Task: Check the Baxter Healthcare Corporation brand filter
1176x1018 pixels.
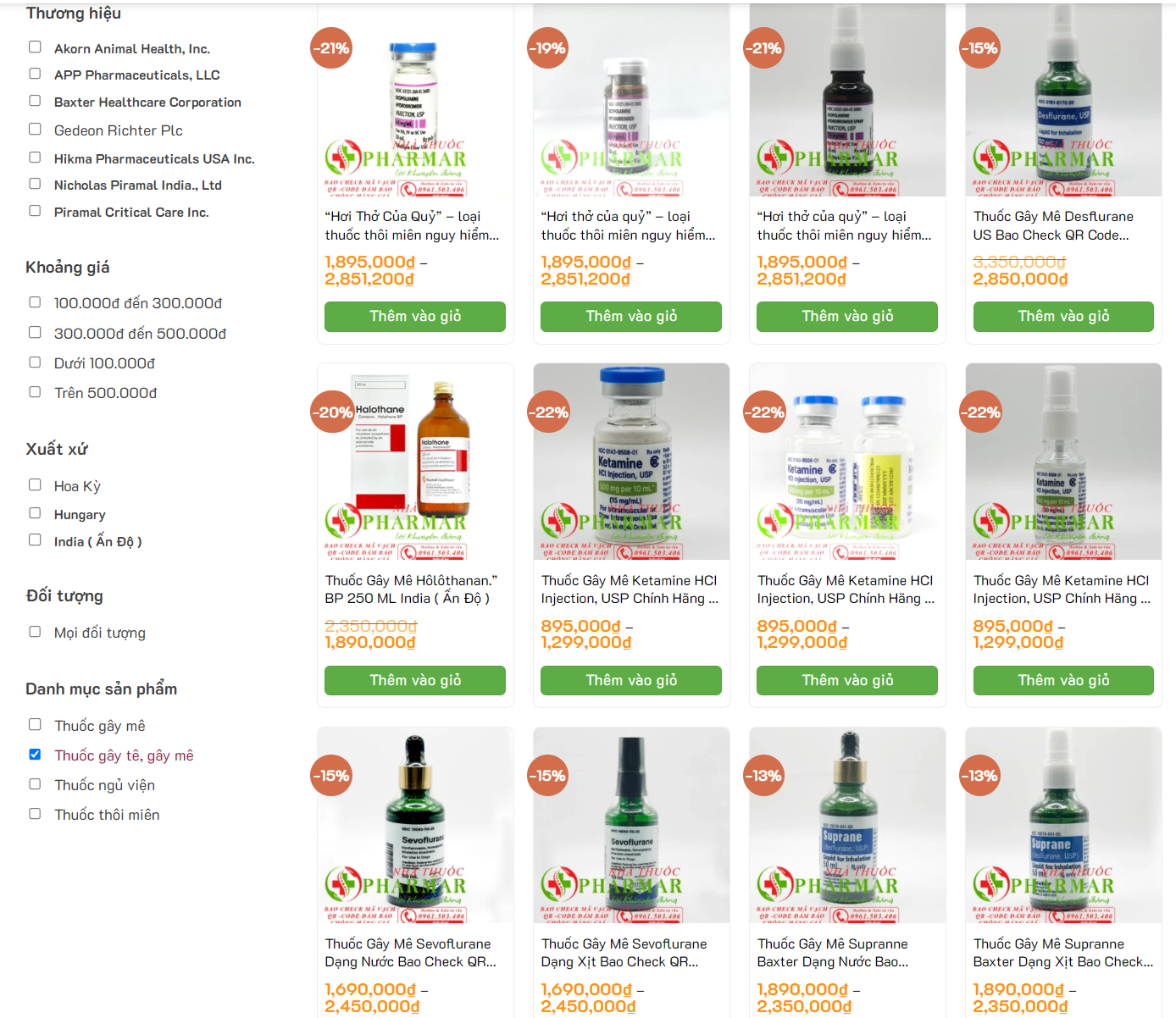Action: tap(35, 101)
